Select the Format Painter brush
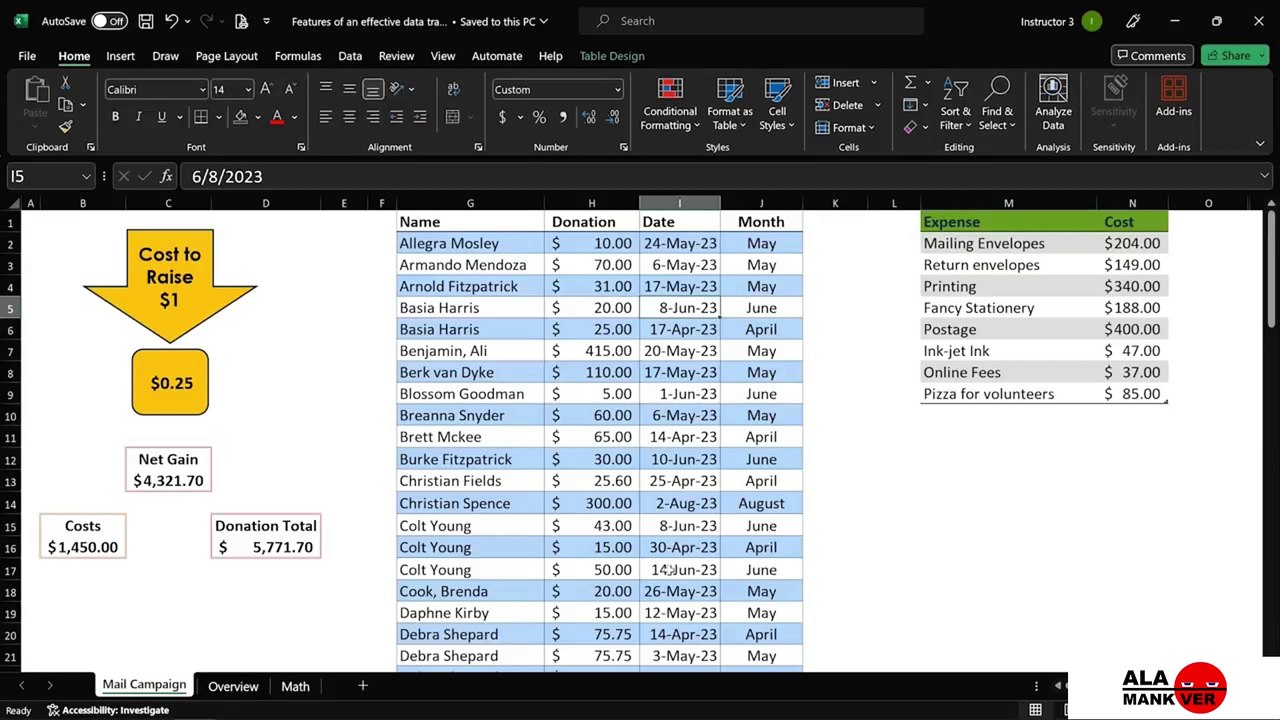The width and height of the screenshot is (1280, 720). click(65, 127)
